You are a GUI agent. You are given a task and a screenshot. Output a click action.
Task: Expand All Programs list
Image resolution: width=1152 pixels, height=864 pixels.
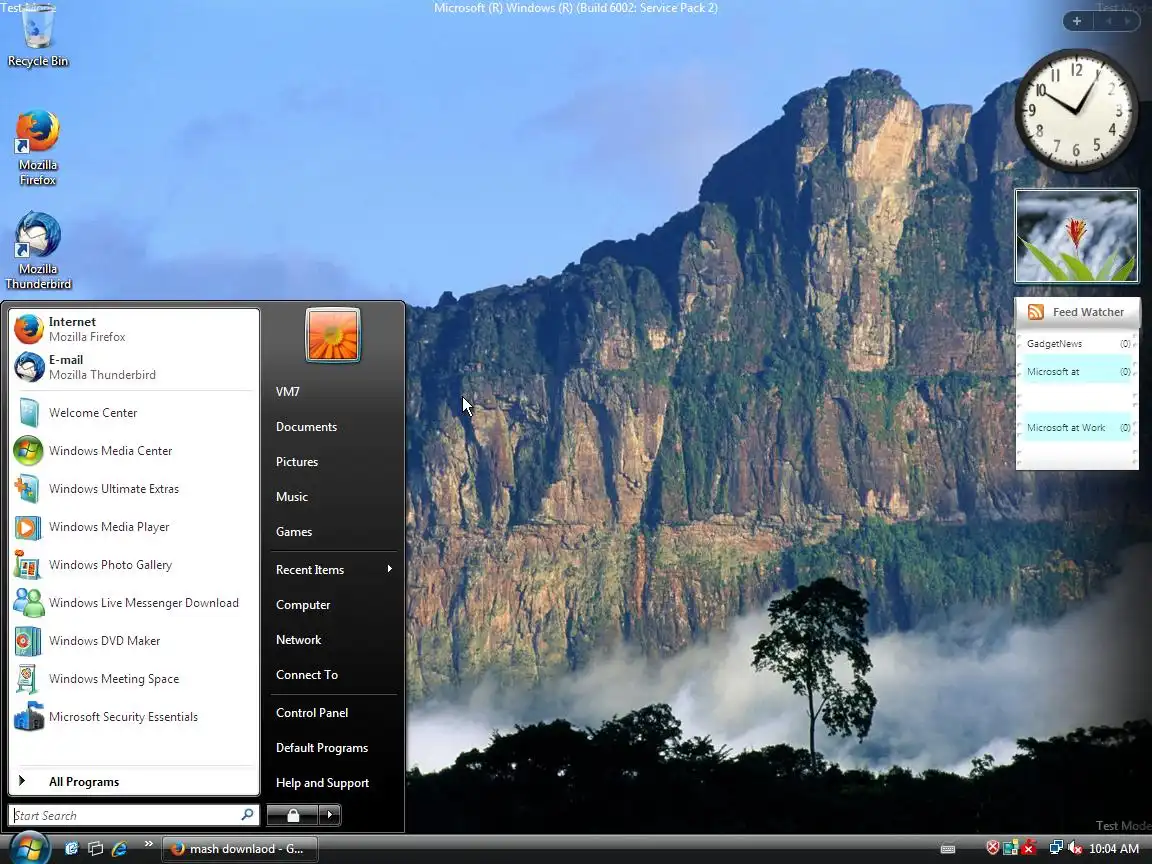click(x=134, y=782)
